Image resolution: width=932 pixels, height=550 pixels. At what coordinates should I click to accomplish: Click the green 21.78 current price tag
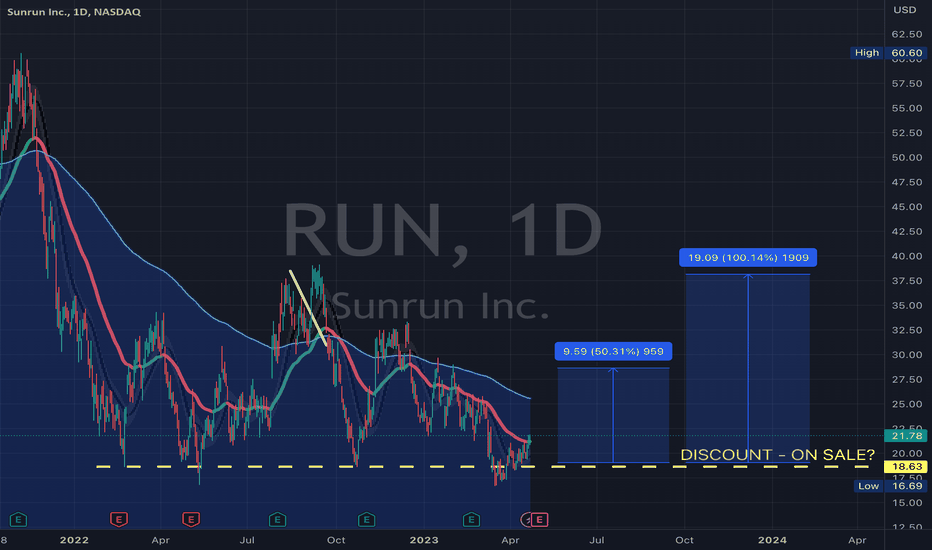906,436
